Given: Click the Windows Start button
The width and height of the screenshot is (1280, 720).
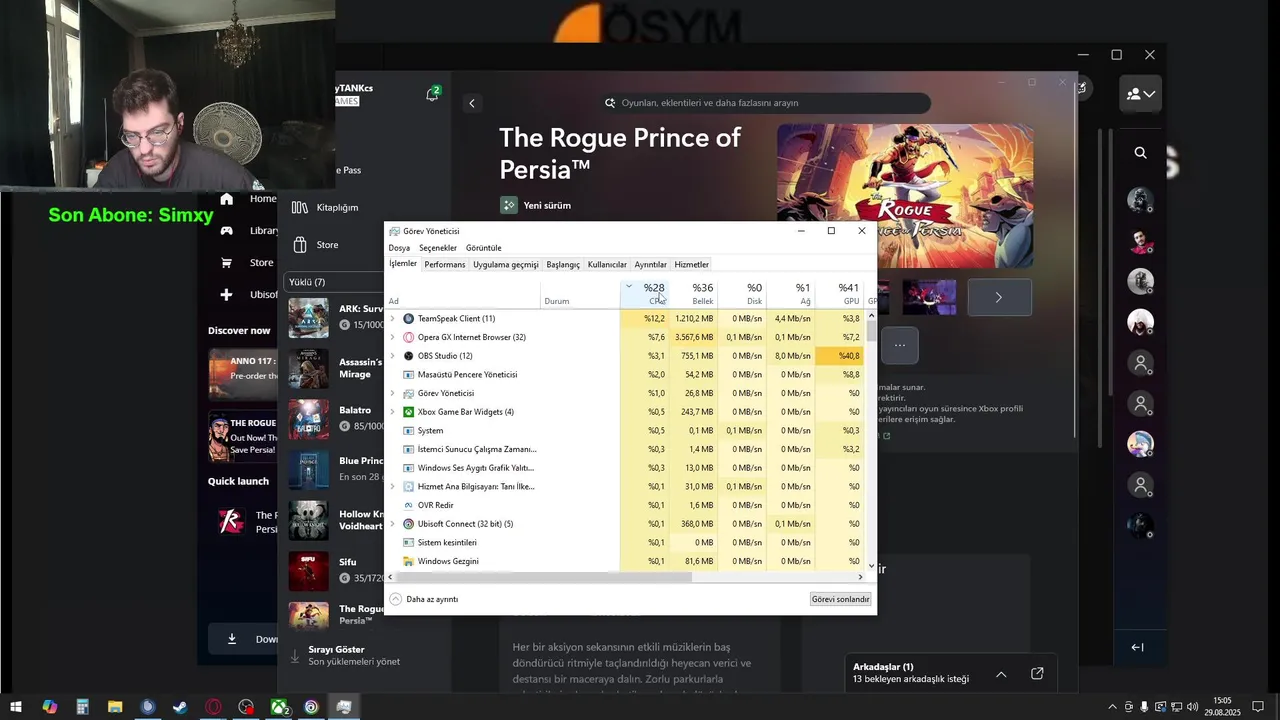Looking at the screenshot, I should [x=16, y=707].
